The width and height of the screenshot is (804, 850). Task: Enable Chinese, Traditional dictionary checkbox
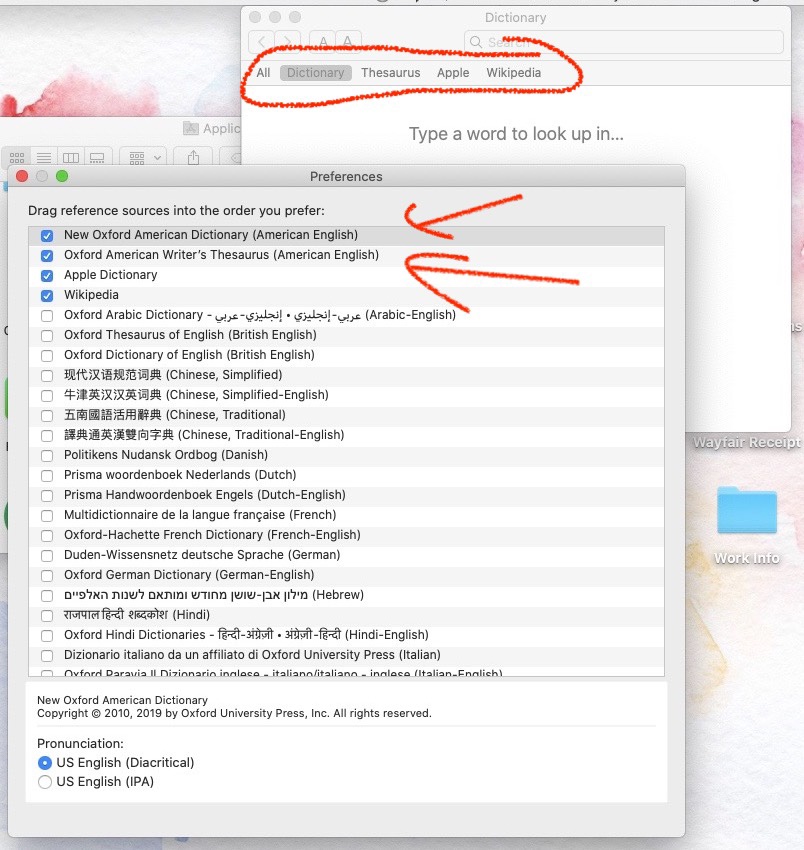(x=47, y=416)
